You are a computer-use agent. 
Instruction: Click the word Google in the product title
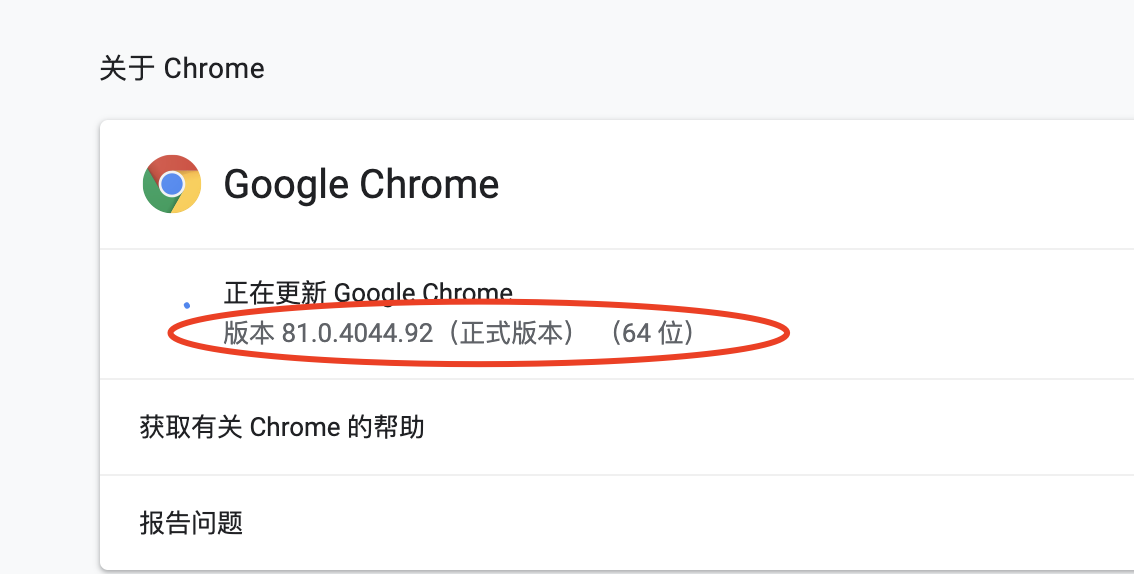tap(286, 184)
